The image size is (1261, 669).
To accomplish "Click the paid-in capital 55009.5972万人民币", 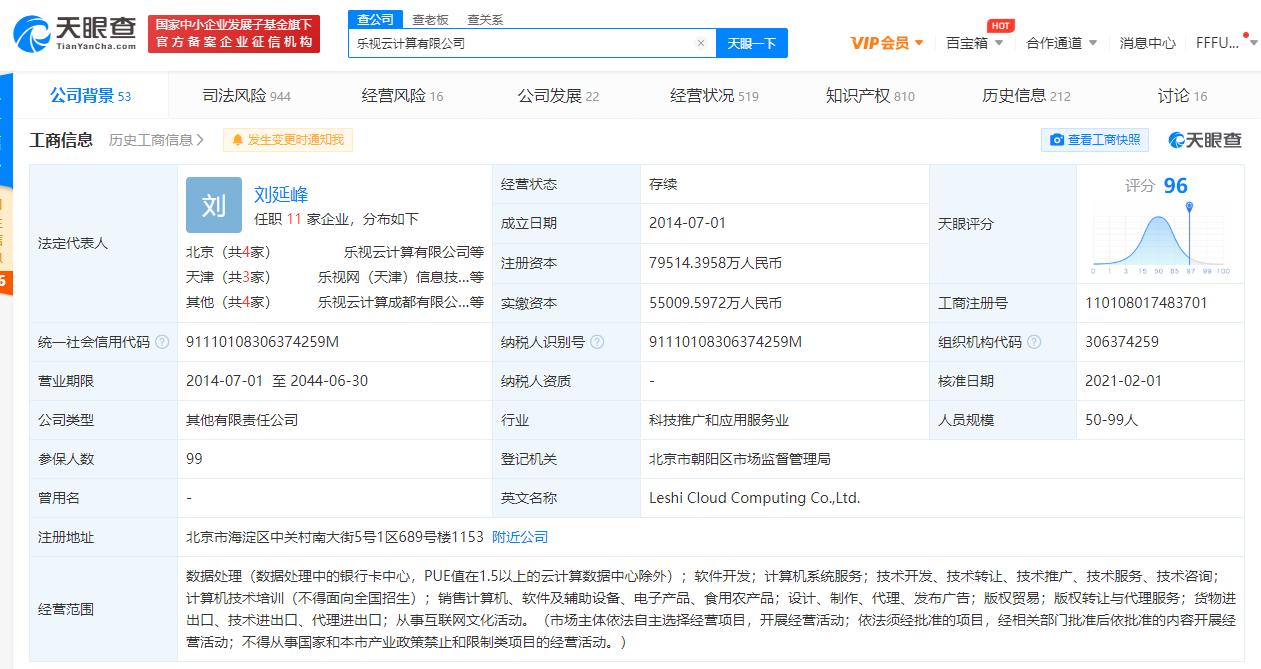I will [715, 303].
